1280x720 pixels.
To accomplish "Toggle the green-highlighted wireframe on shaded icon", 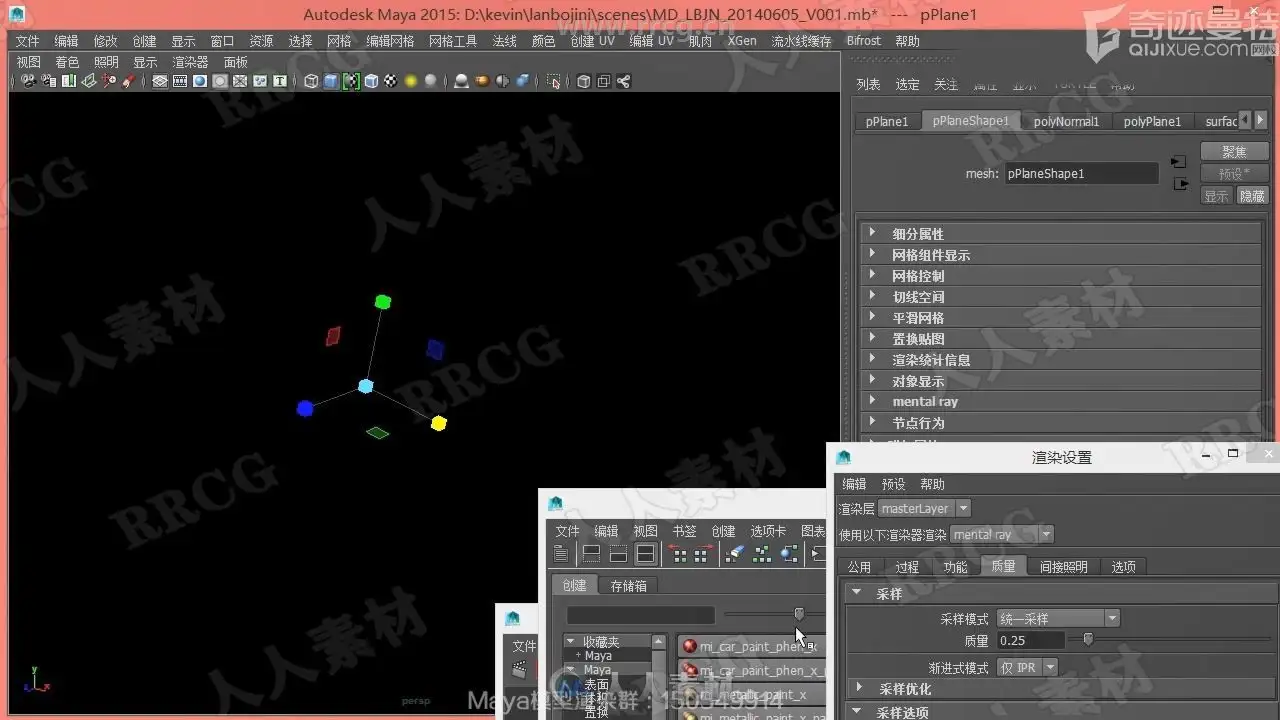I will pyautogui.click(x=351, y=81).
